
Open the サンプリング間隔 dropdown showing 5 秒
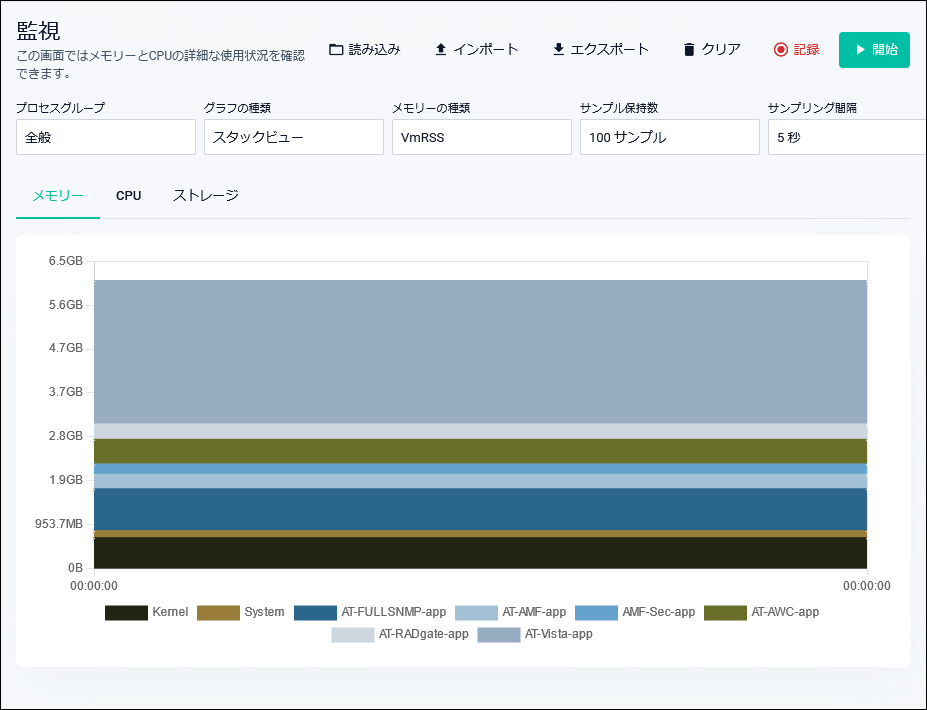(x=847, y=137)
